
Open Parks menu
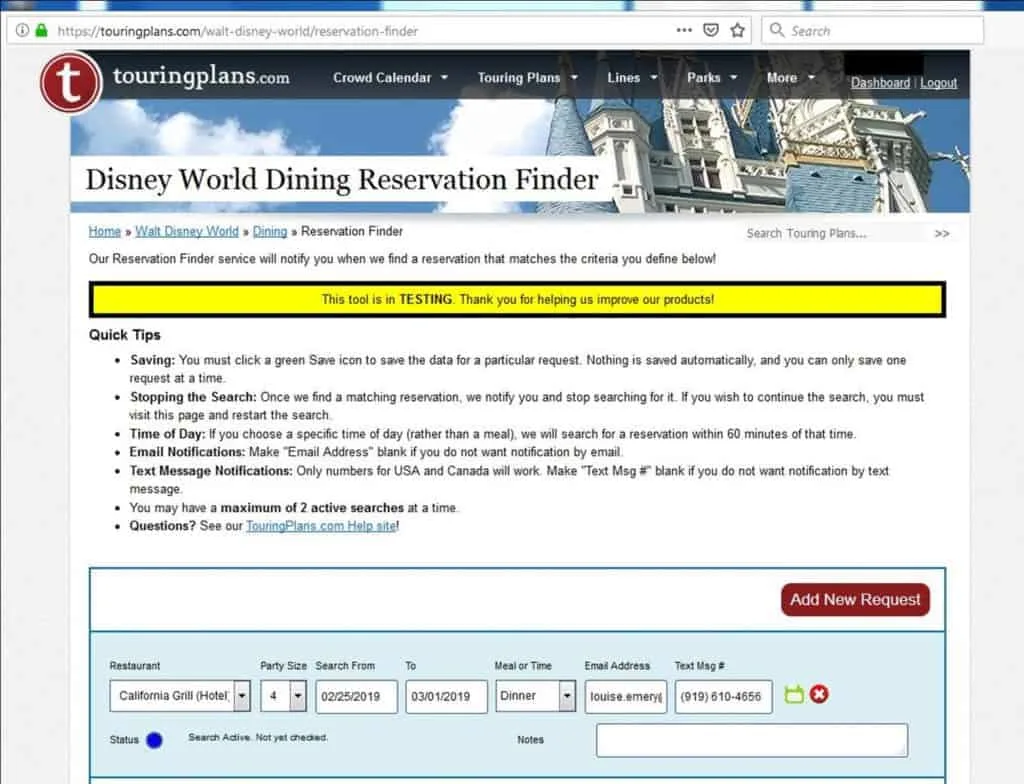[x=712, y=78]
